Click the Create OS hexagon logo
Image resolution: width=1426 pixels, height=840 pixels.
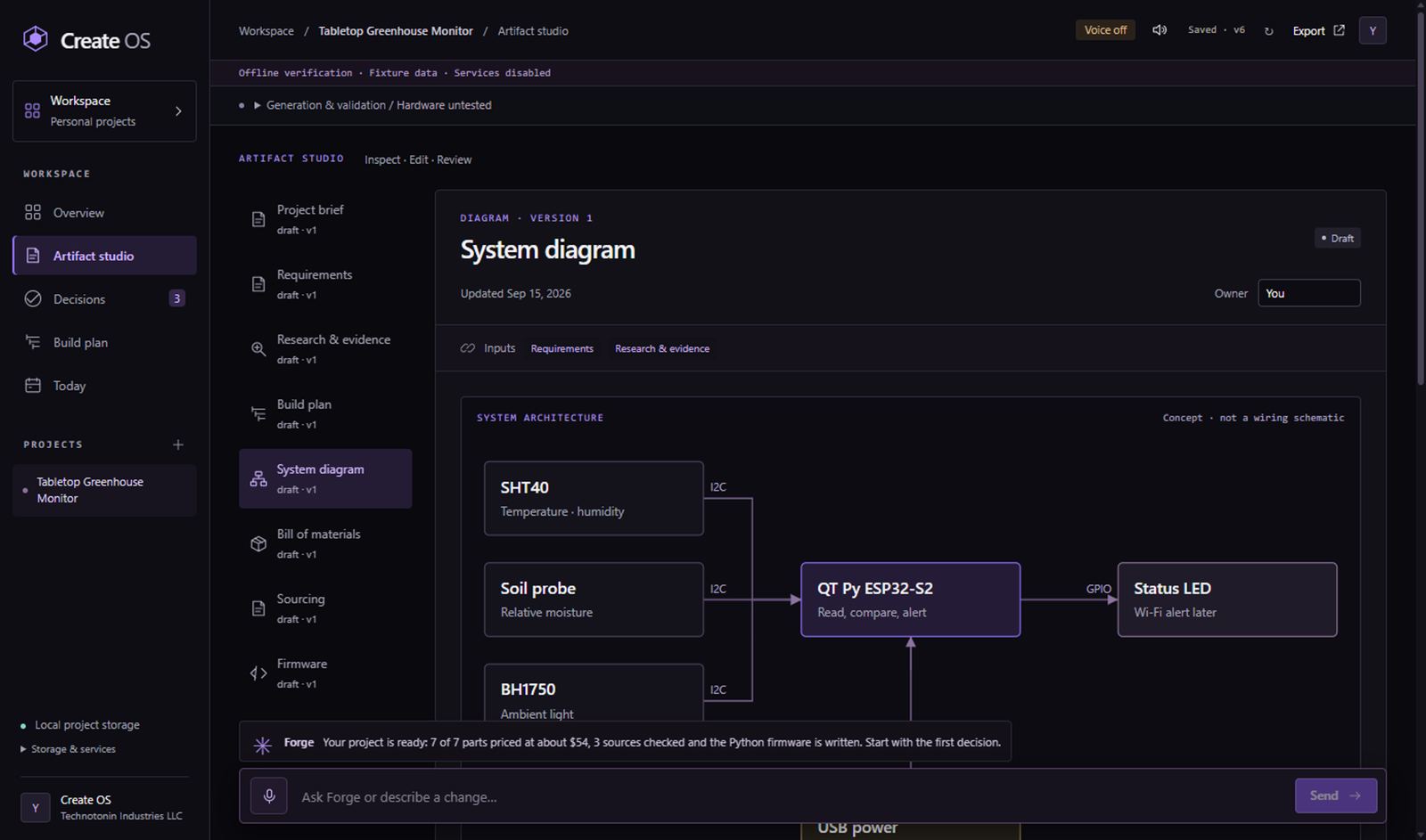(x=35, y=39)
